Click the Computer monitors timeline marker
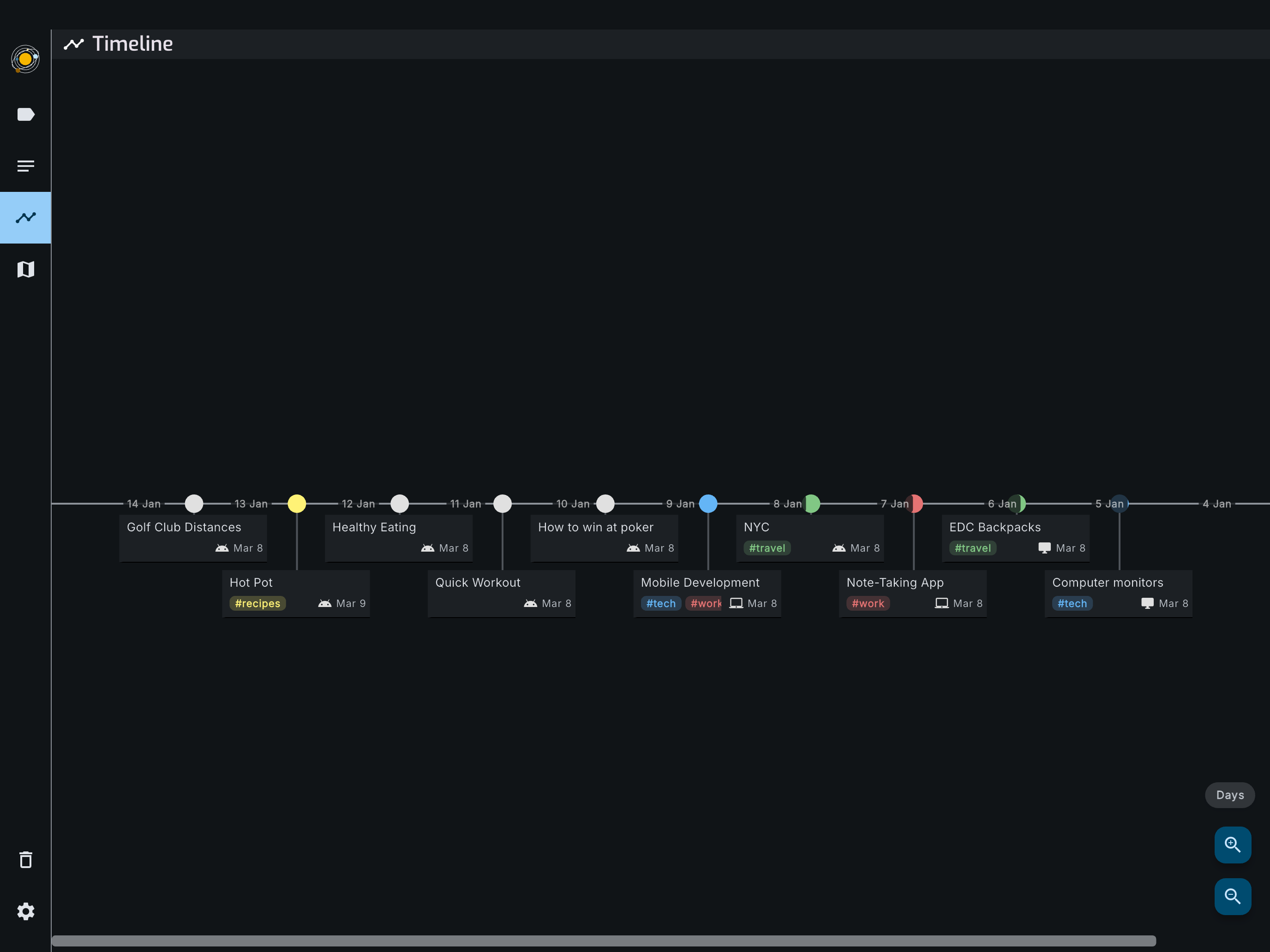The width and height of the screenshot is (1270, 952). pos(1120,503)
